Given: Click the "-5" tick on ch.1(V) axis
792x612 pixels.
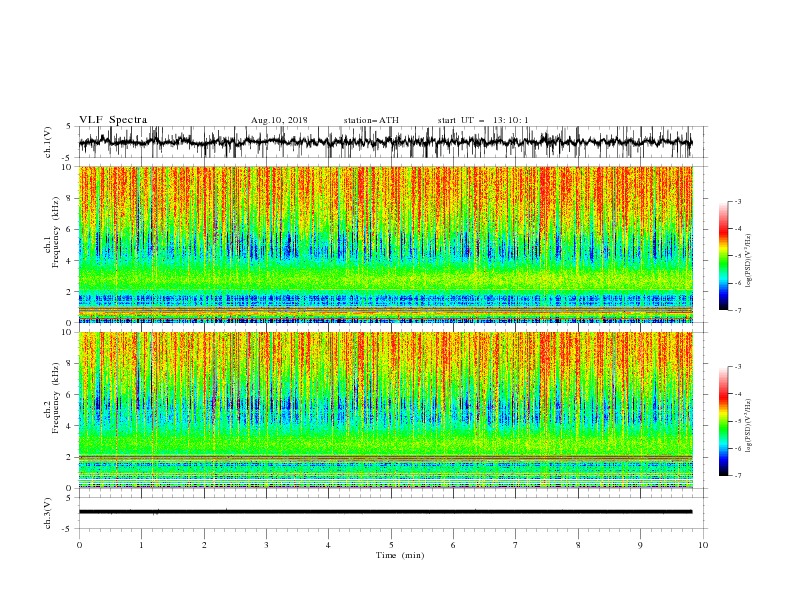Looking at the screenshot, I should (x=68, y=158).
